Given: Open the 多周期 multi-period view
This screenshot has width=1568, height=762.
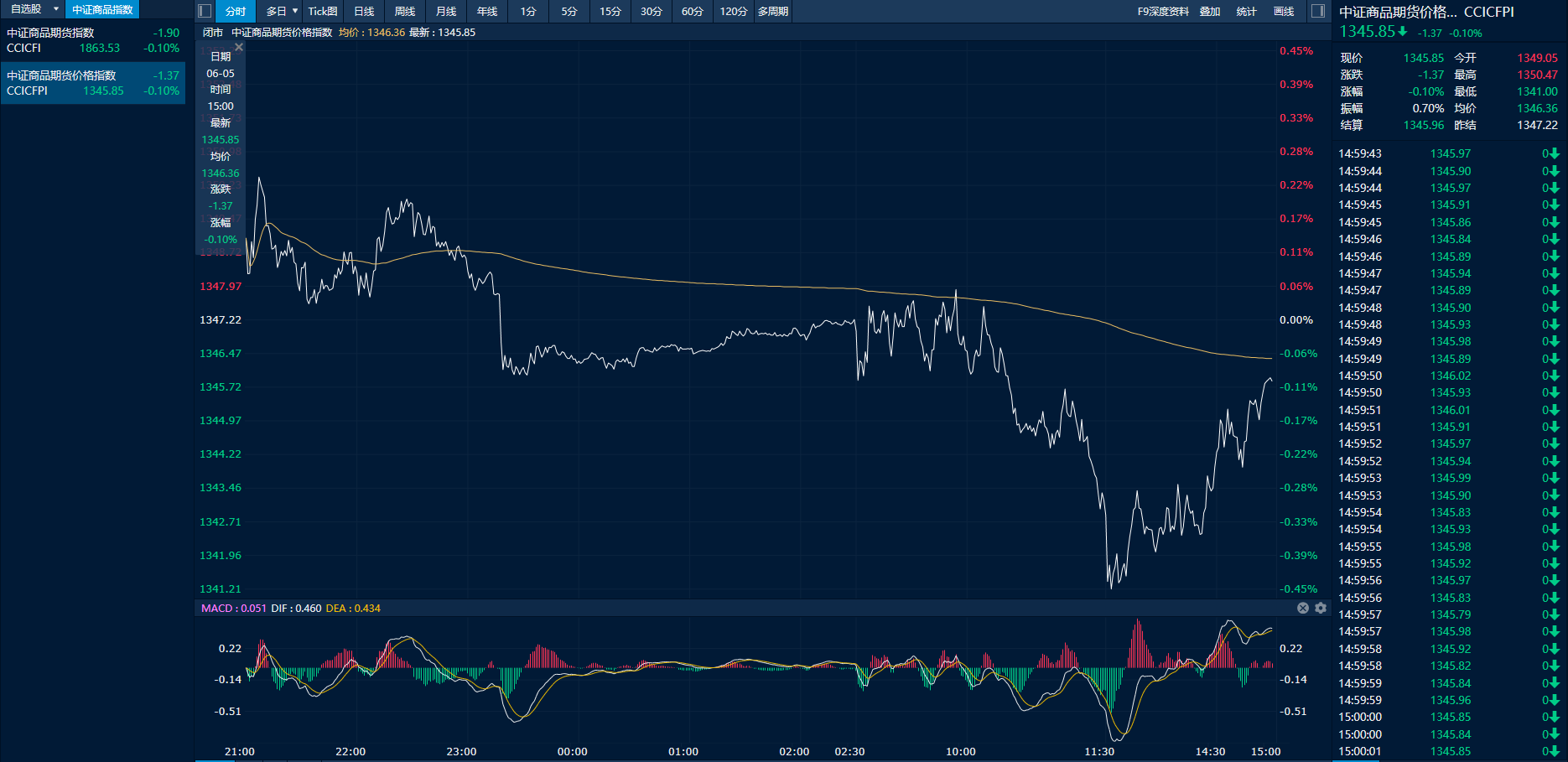Looking at the screenshot, I should tap(772, 11).
